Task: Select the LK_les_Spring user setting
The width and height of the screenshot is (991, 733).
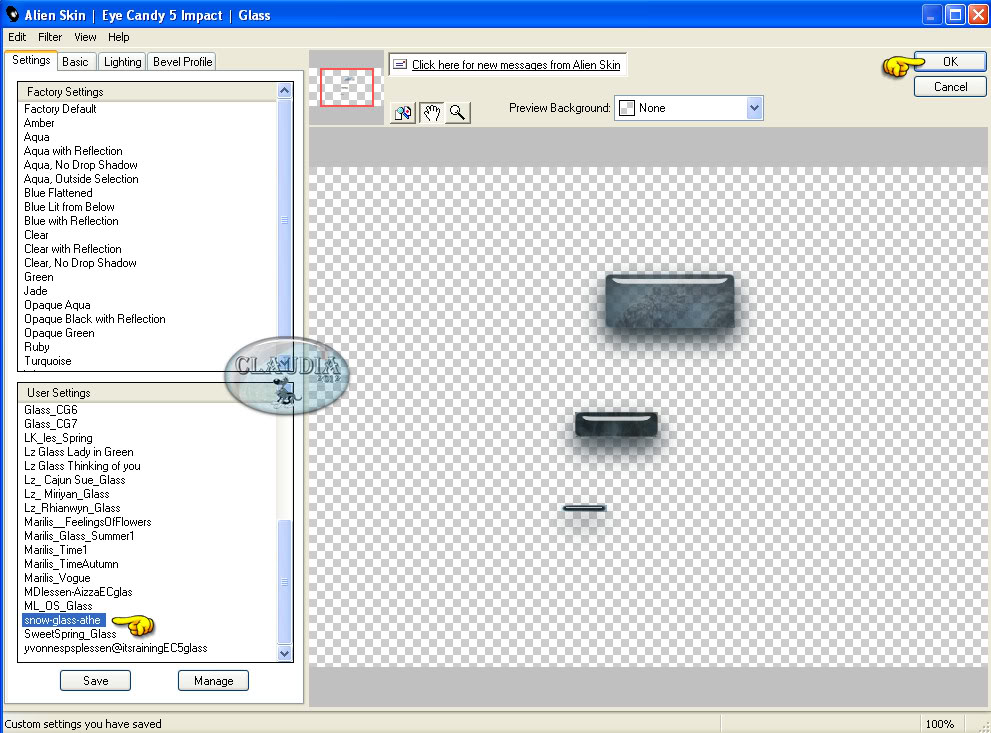Action: click(x=58, y=437)
